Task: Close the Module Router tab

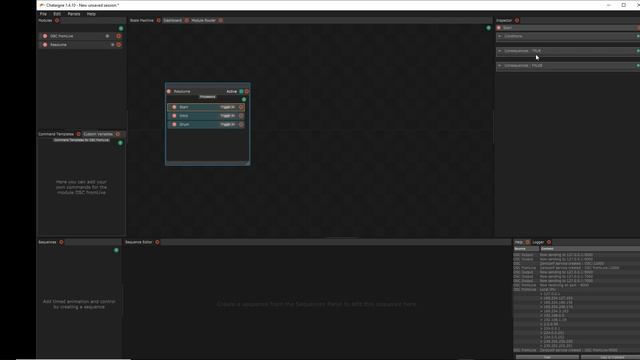Action: [220, 20]
